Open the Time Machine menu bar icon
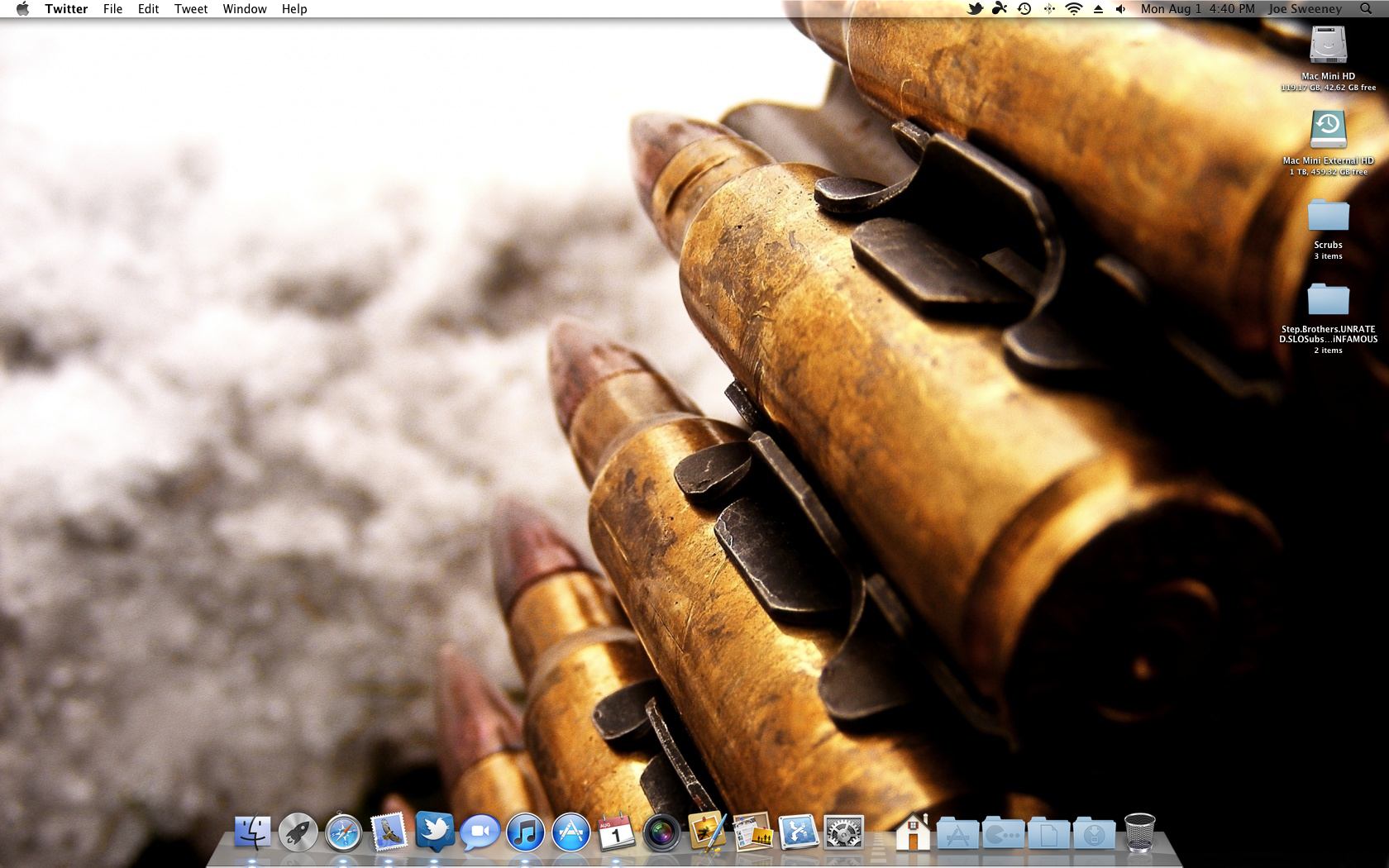 [1024, 9]
